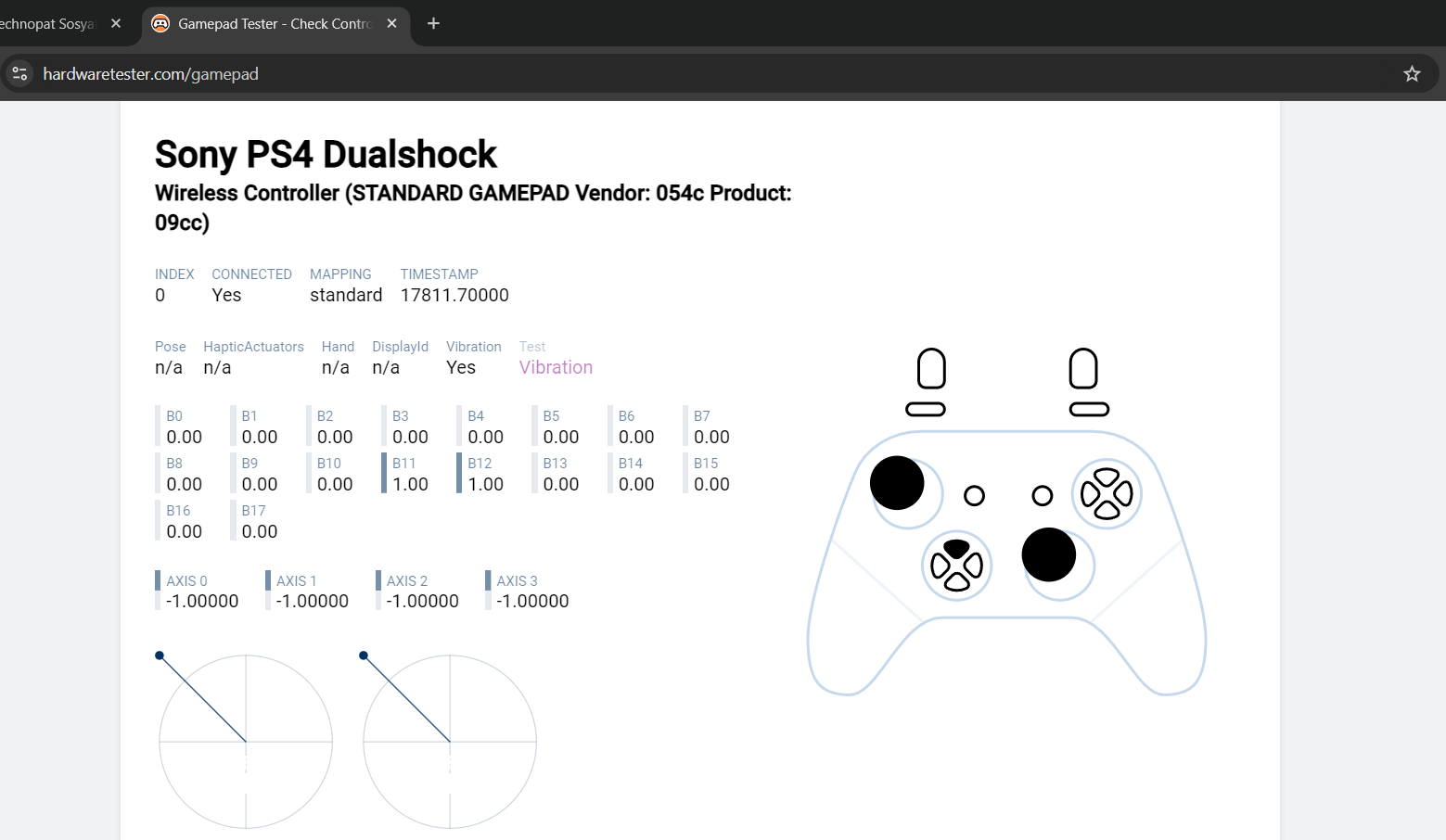Click the filled D-pad up button on diagram

coord(956,548)
